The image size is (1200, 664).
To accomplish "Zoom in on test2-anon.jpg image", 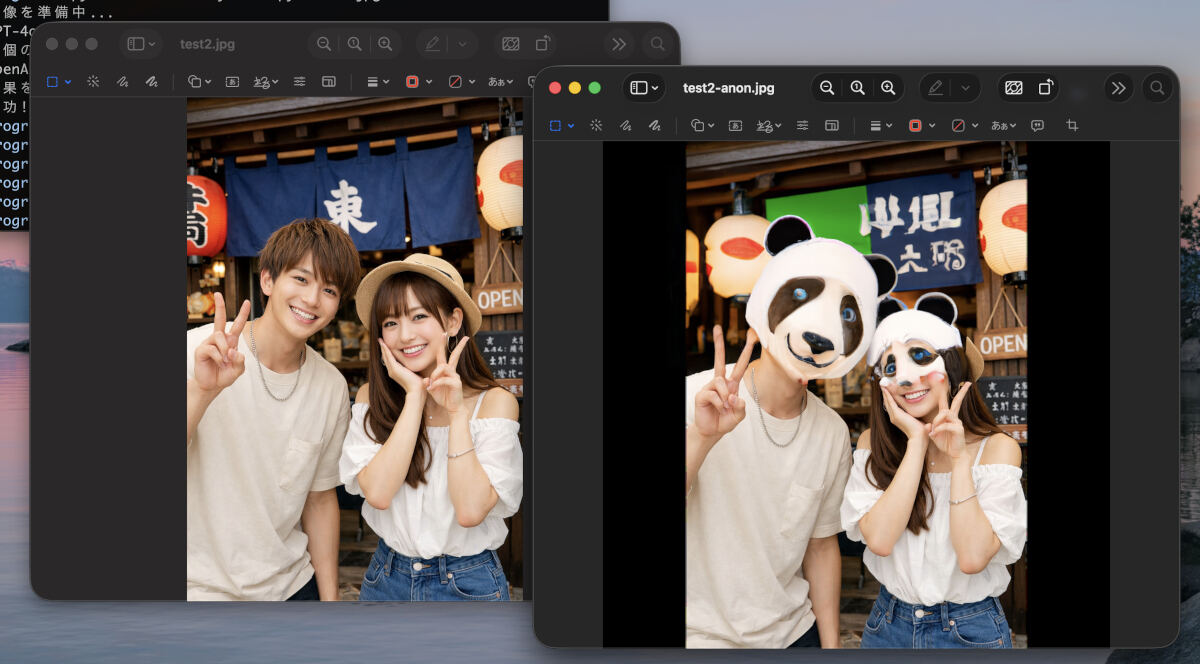I will pyautogui.click(x=888, y=88).
